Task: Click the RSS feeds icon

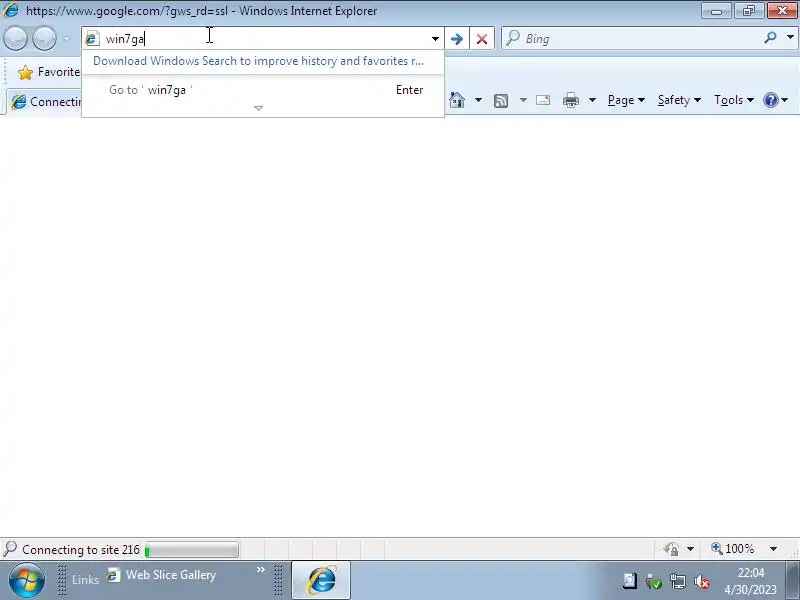Action: pos(501,101)
